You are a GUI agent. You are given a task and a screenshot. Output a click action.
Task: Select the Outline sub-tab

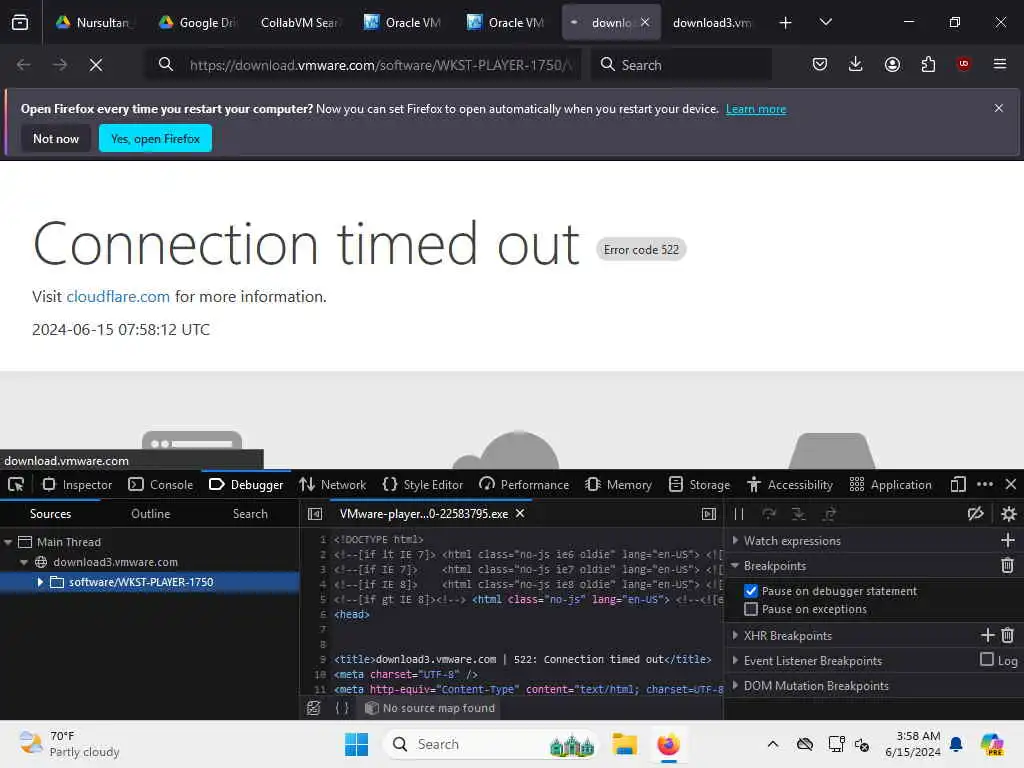pyautogui.click(x=150, y=514)
